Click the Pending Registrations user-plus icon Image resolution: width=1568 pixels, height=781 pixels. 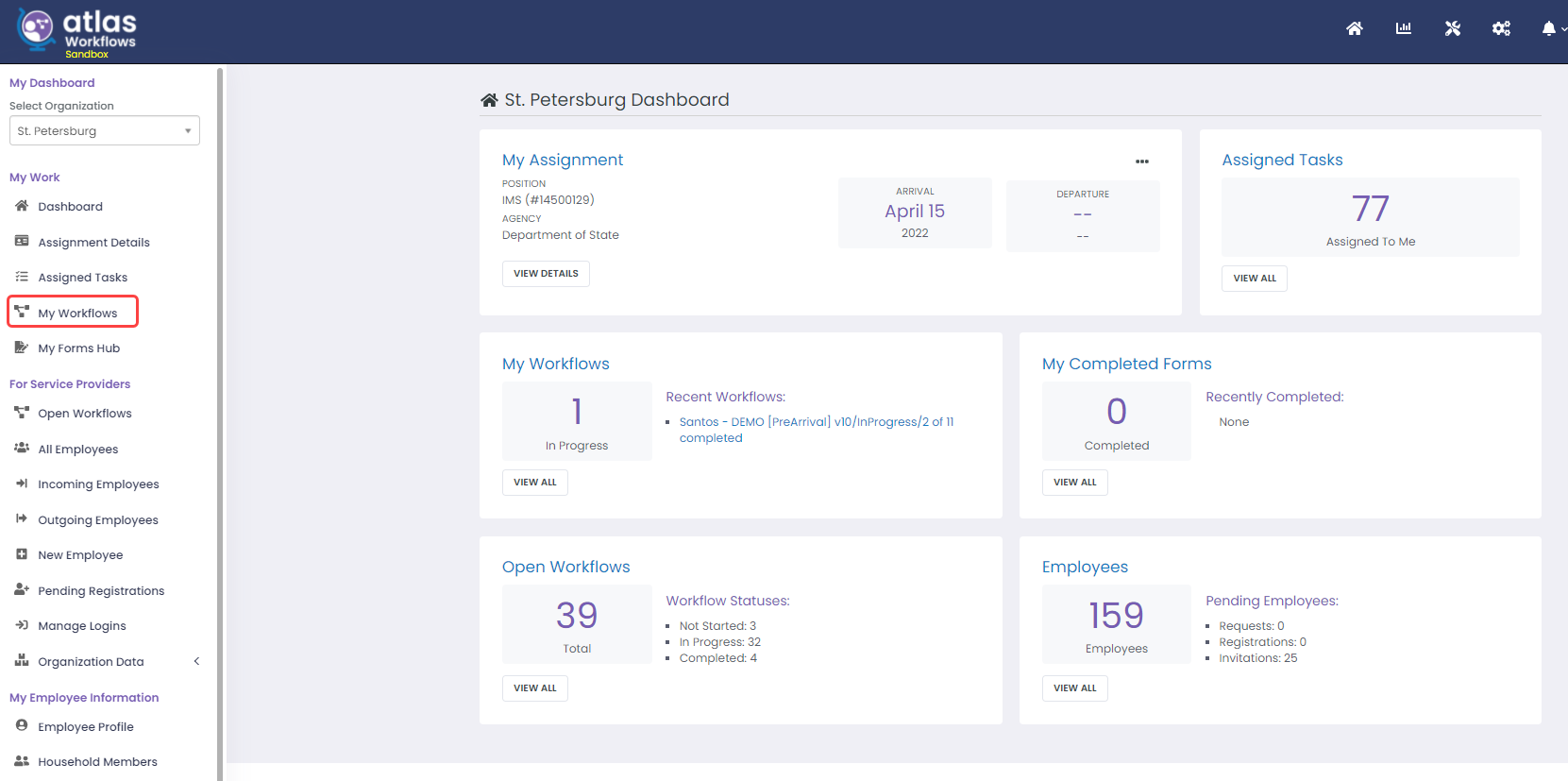click(22, 589)
